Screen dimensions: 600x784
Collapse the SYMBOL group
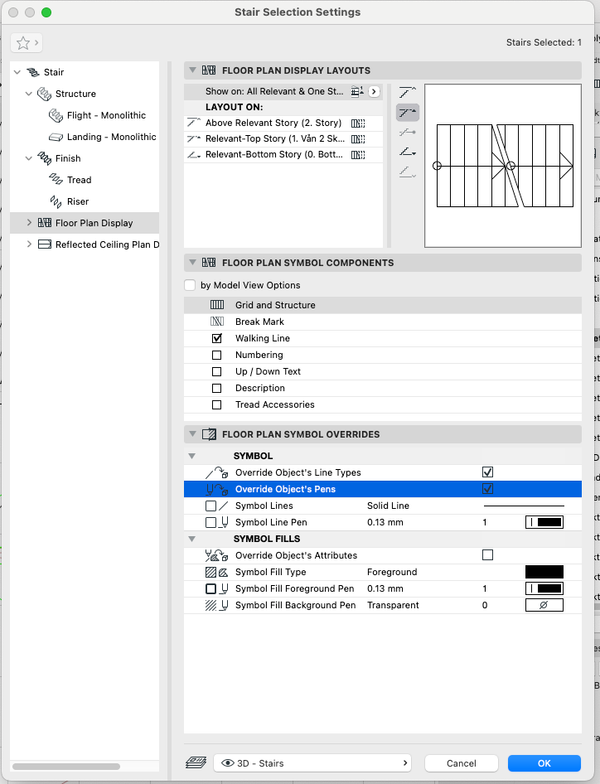tap(192, 456)
